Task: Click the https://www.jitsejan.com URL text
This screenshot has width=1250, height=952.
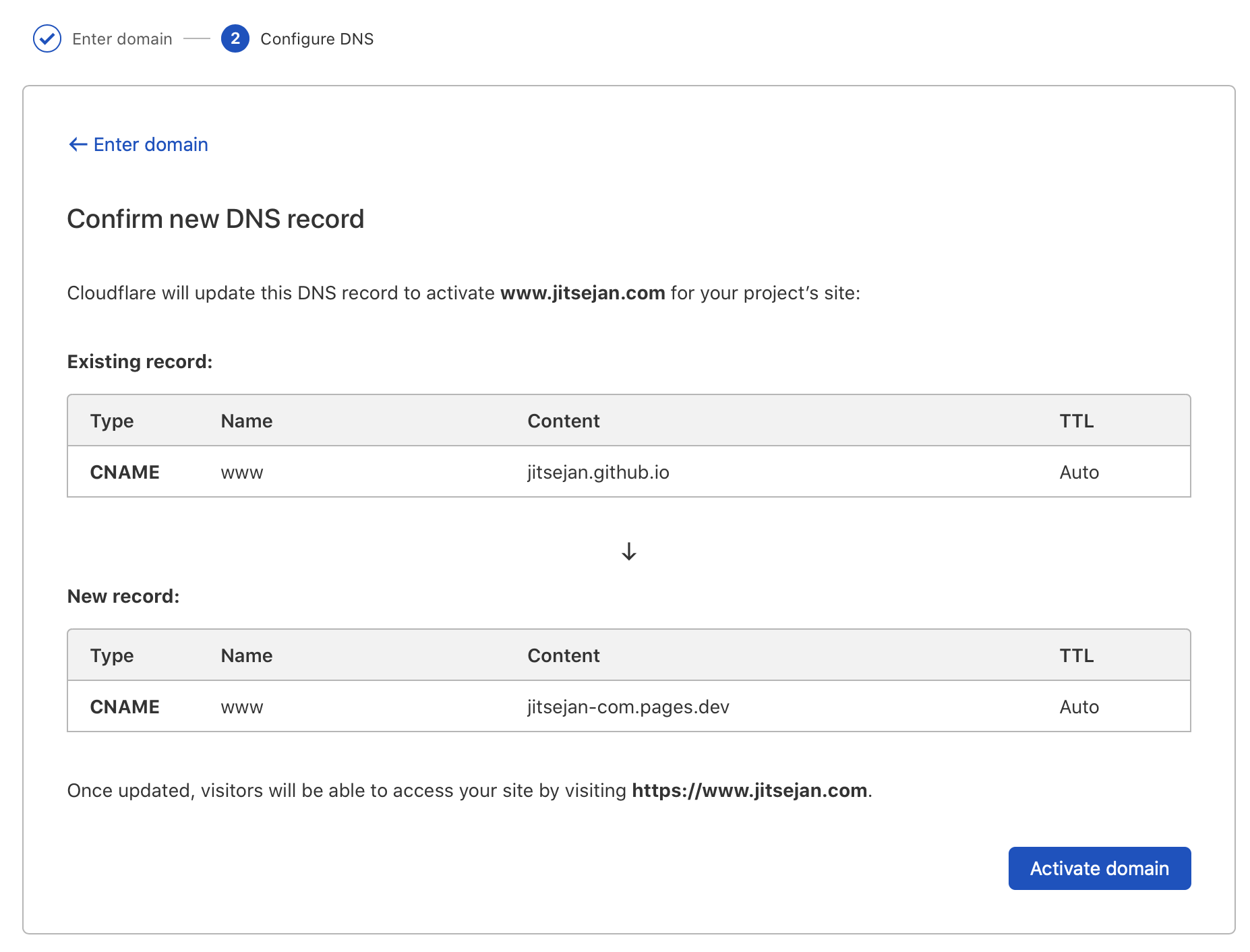Action: tap(749, 790)
